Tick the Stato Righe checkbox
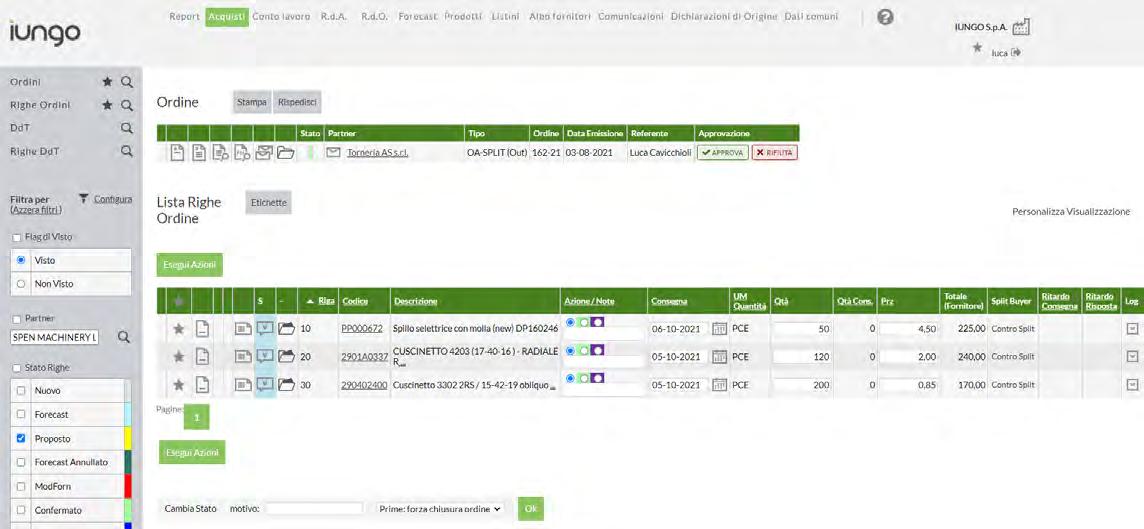This screenshot has width=1144, height=529. 16,368
